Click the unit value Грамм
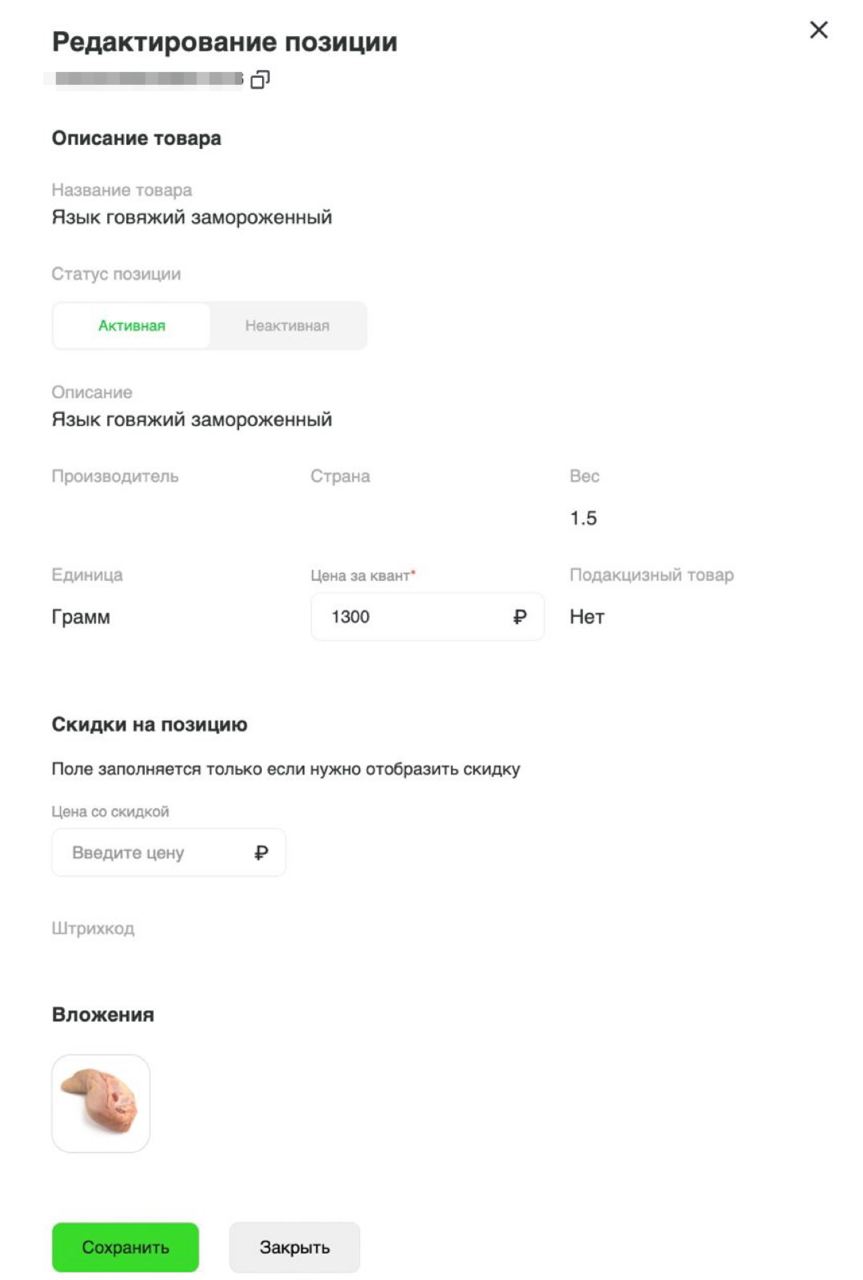This screenshot has width=863, height=1280. pyautogui.click(x=81, y=617)
